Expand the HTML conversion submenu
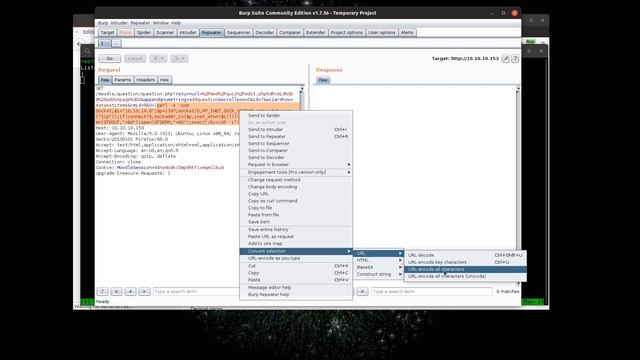Image resolution: width=640 pixels, height=360 pixels. [x=378, y=260]
